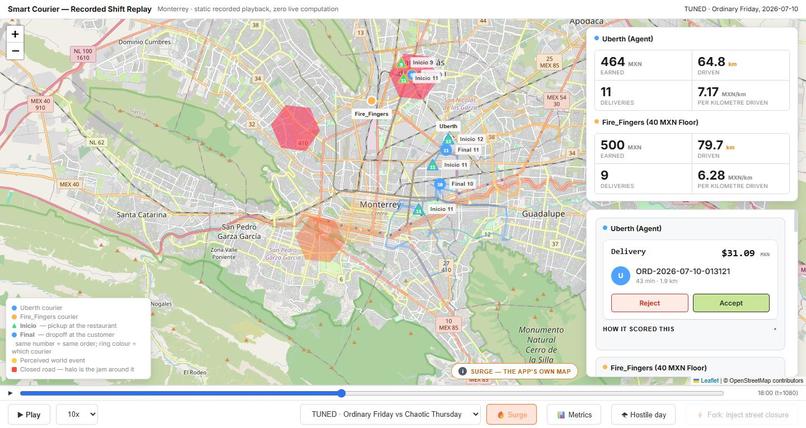Click Uberth's 11 deliveries count

click(x=606, y=92)
